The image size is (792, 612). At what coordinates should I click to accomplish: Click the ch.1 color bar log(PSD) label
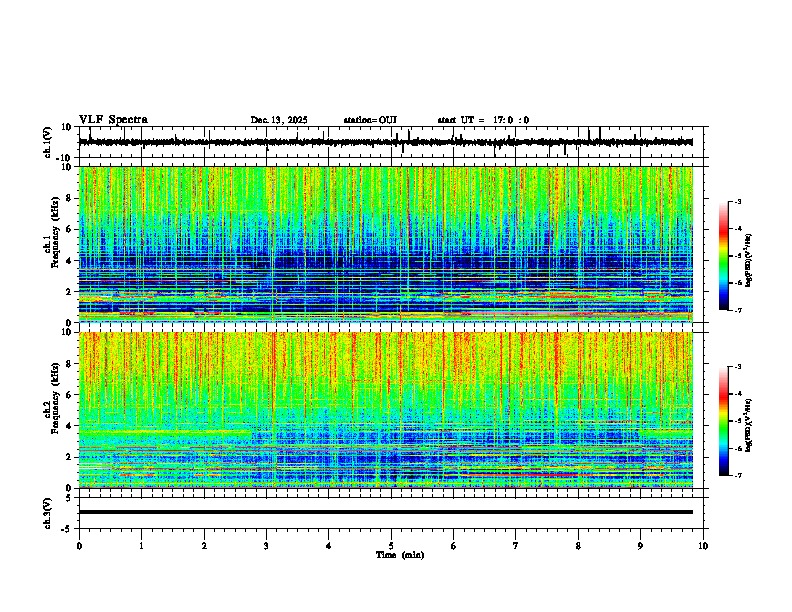[x=750, y=261]
